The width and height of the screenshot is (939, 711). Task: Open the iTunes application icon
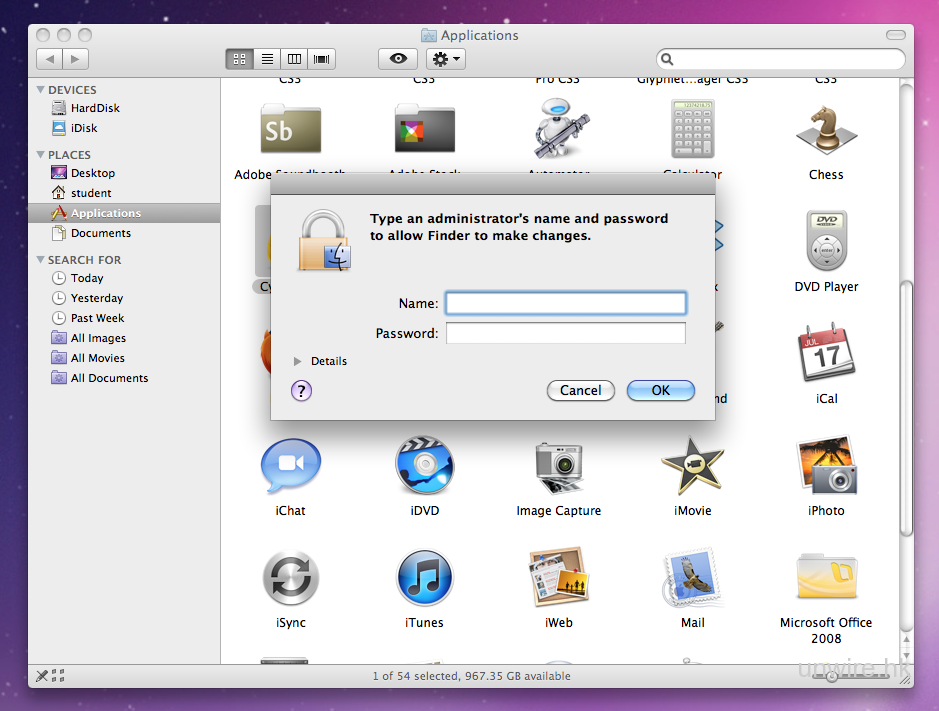coord(424,578)
